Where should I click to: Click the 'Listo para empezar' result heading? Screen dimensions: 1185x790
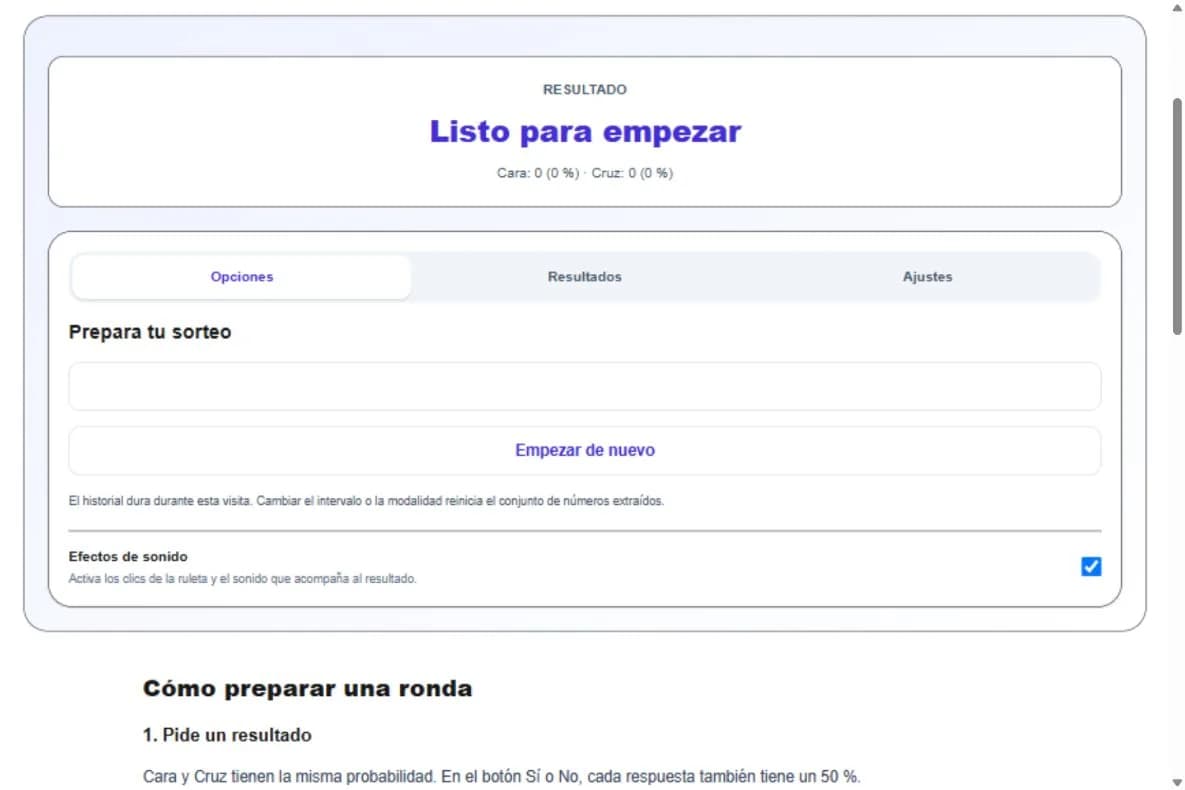coord(585,132)
